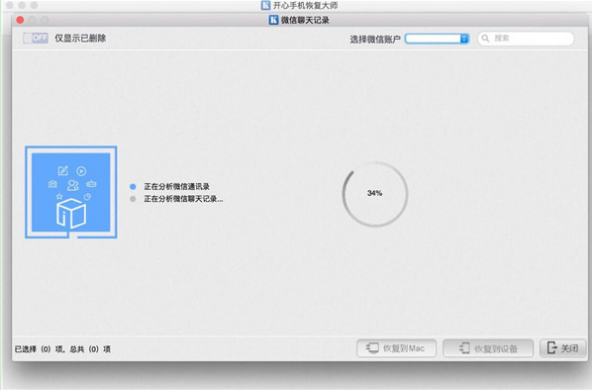Click the 搜索 search field
Screen dimensions: 592x390
526,39
